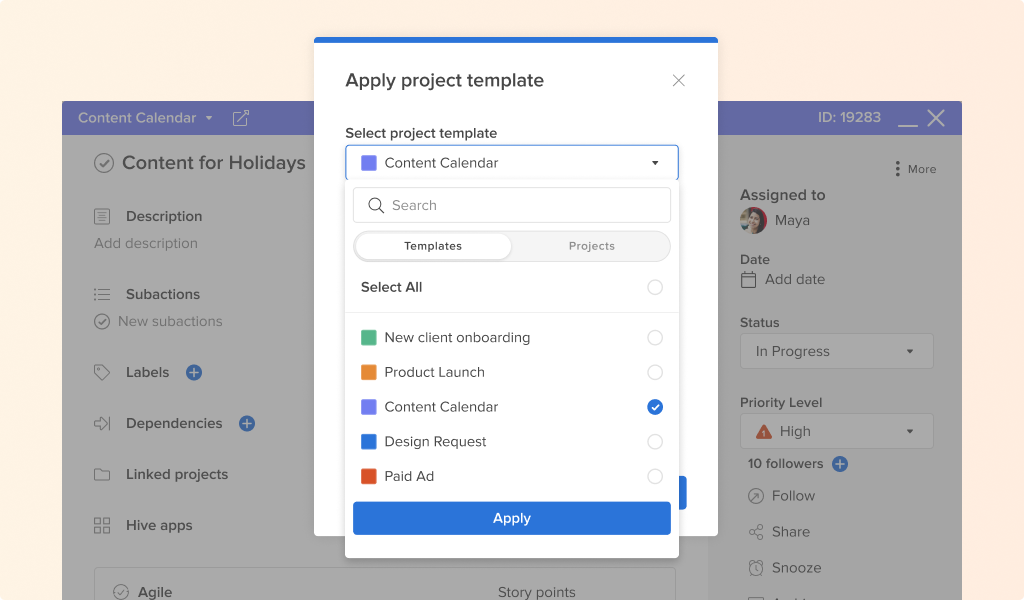Open the High priority level dropdown
Screen dimensions: 1024x600
pyautogui.click(x=837, y=431)
